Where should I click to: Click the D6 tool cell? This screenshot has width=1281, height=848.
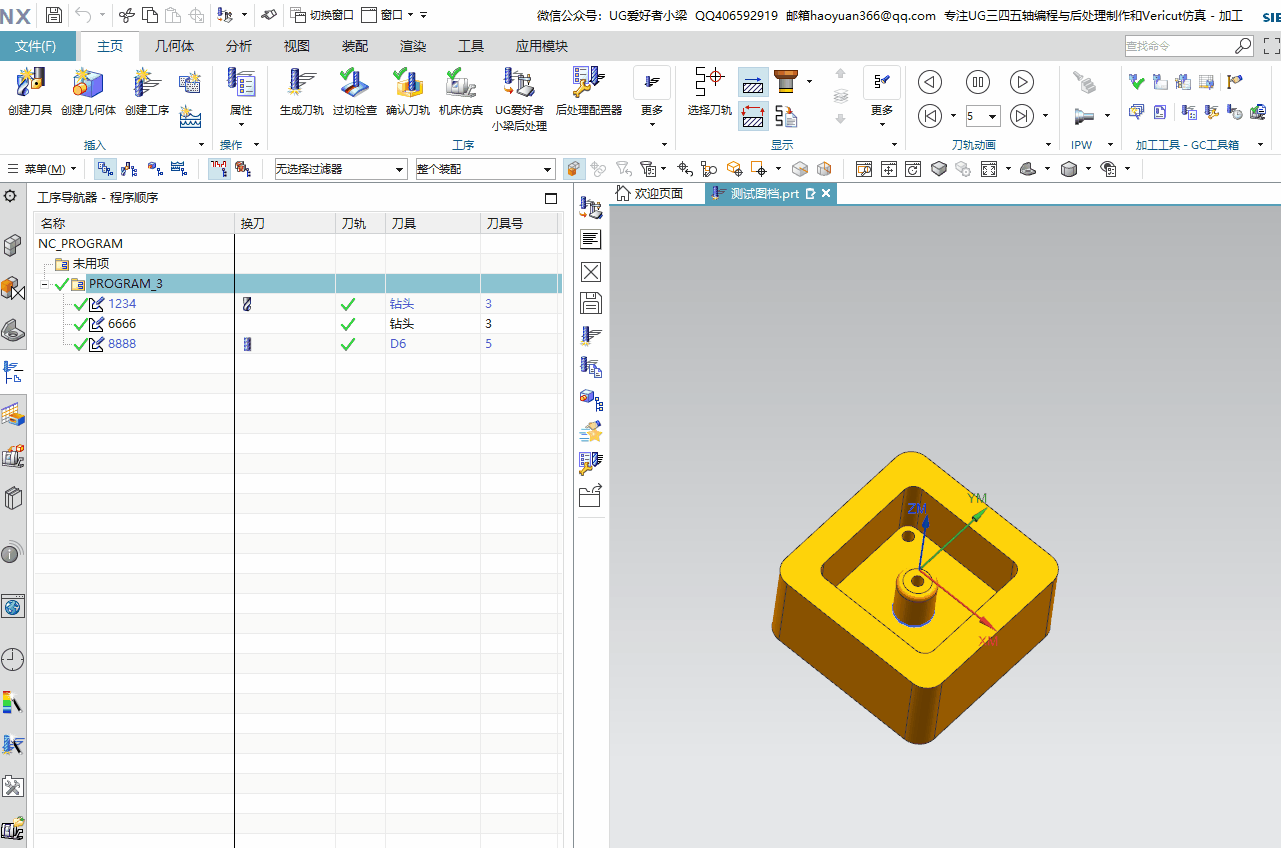[398, 344]
